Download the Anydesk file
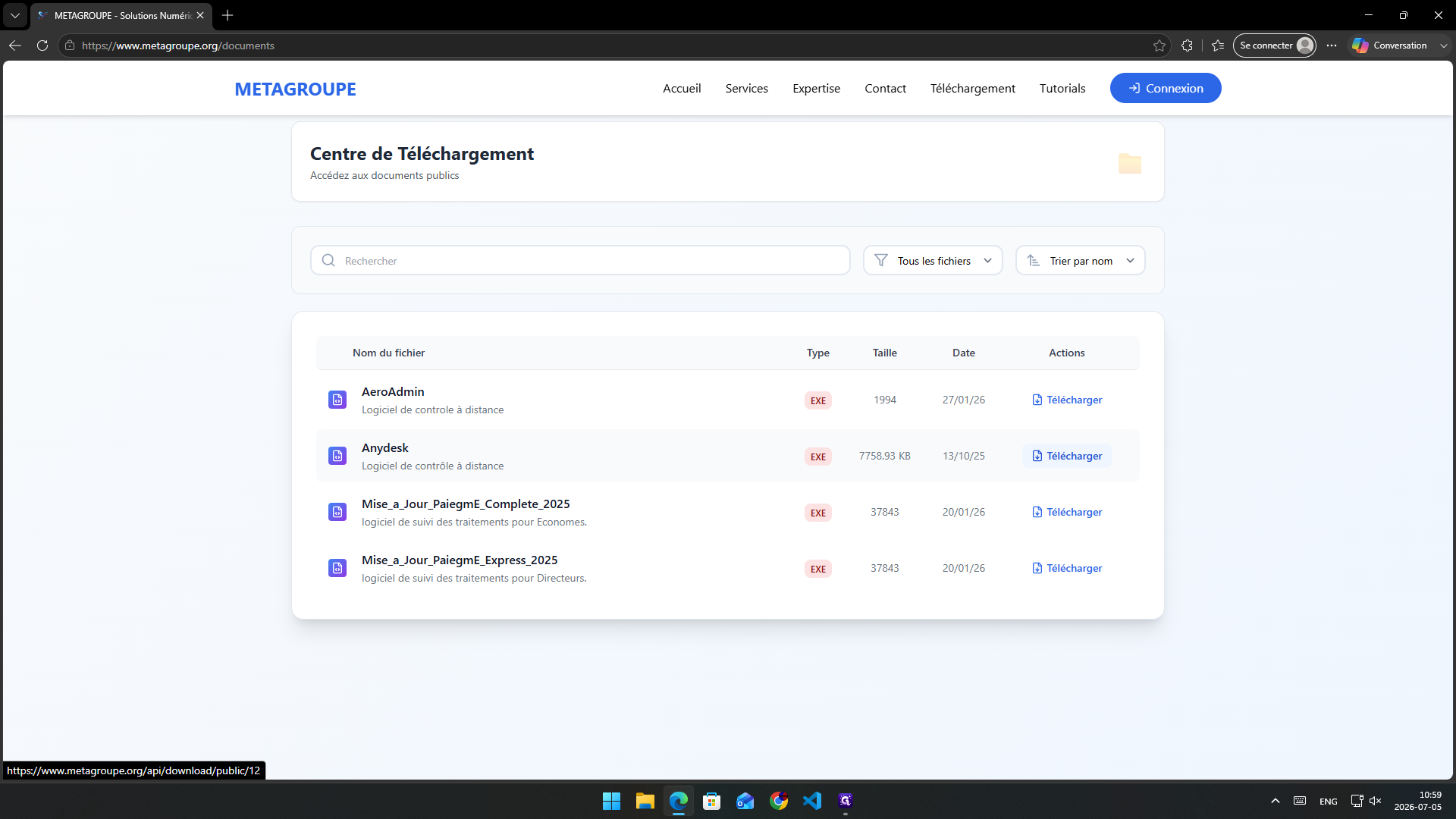1456x819 pixels. pos(1067,456)
